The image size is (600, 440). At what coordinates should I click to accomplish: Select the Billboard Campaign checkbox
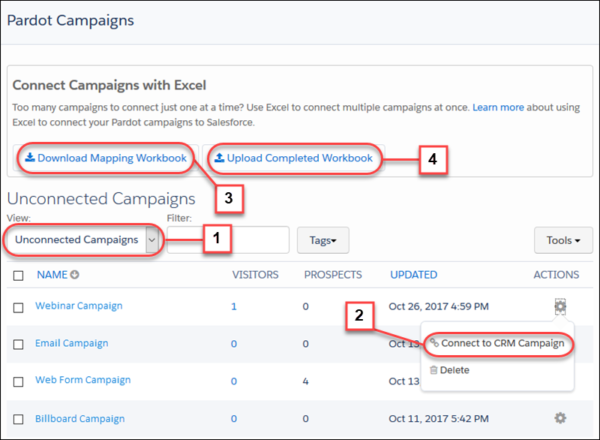[x=18, y=419]
